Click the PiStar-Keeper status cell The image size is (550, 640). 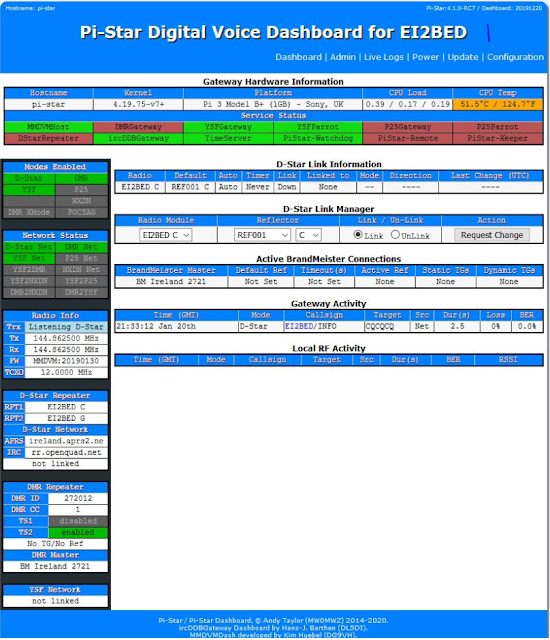point(497,138)
